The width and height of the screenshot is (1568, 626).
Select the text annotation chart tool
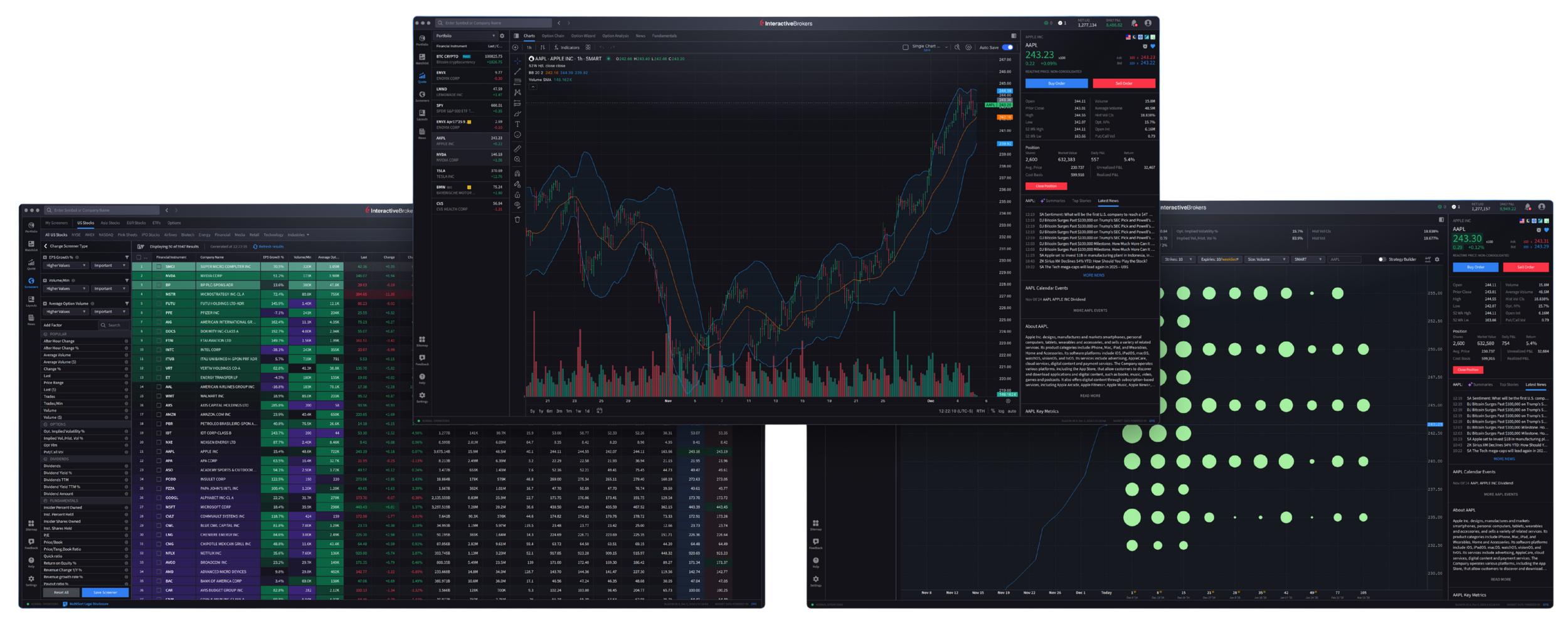(517, 124)
